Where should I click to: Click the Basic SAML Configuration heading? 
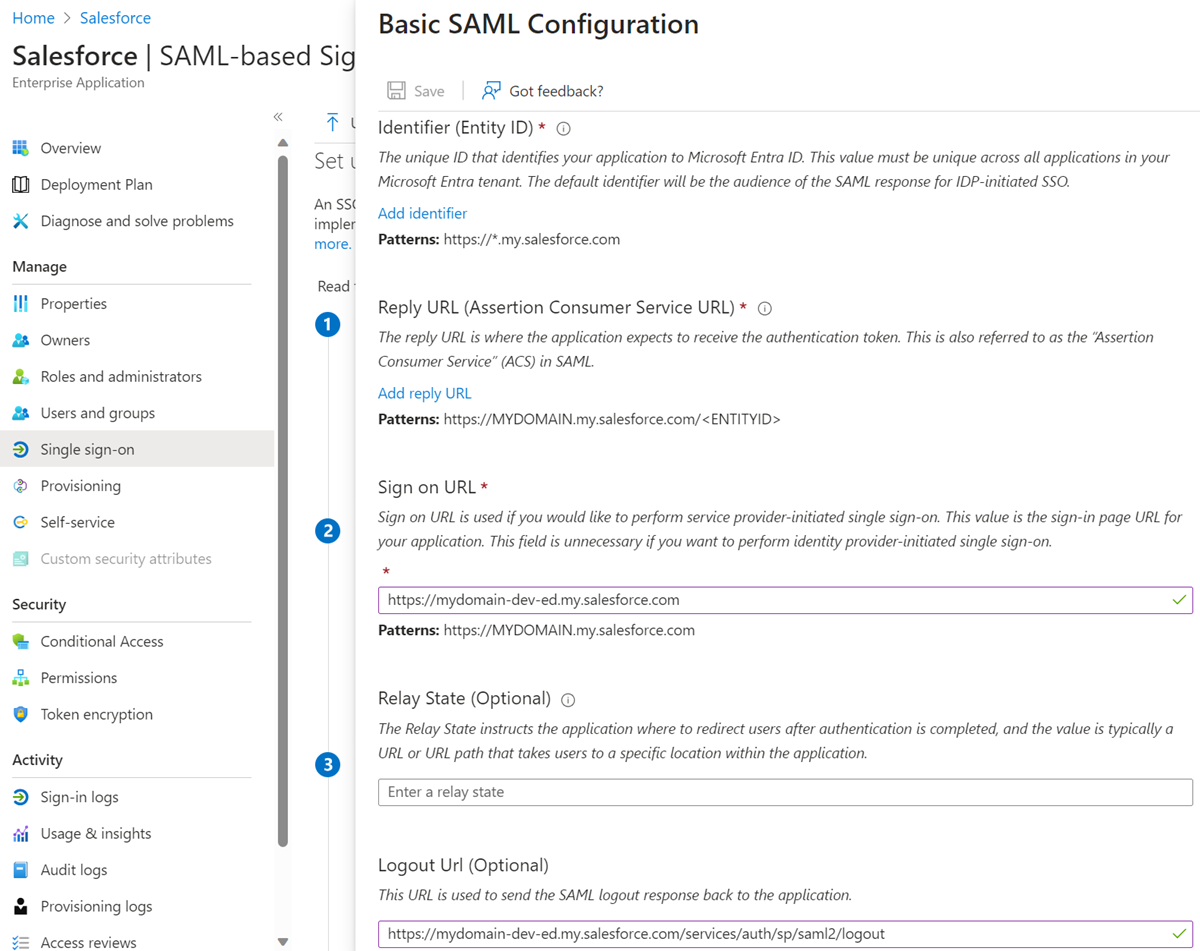[538, 25]
